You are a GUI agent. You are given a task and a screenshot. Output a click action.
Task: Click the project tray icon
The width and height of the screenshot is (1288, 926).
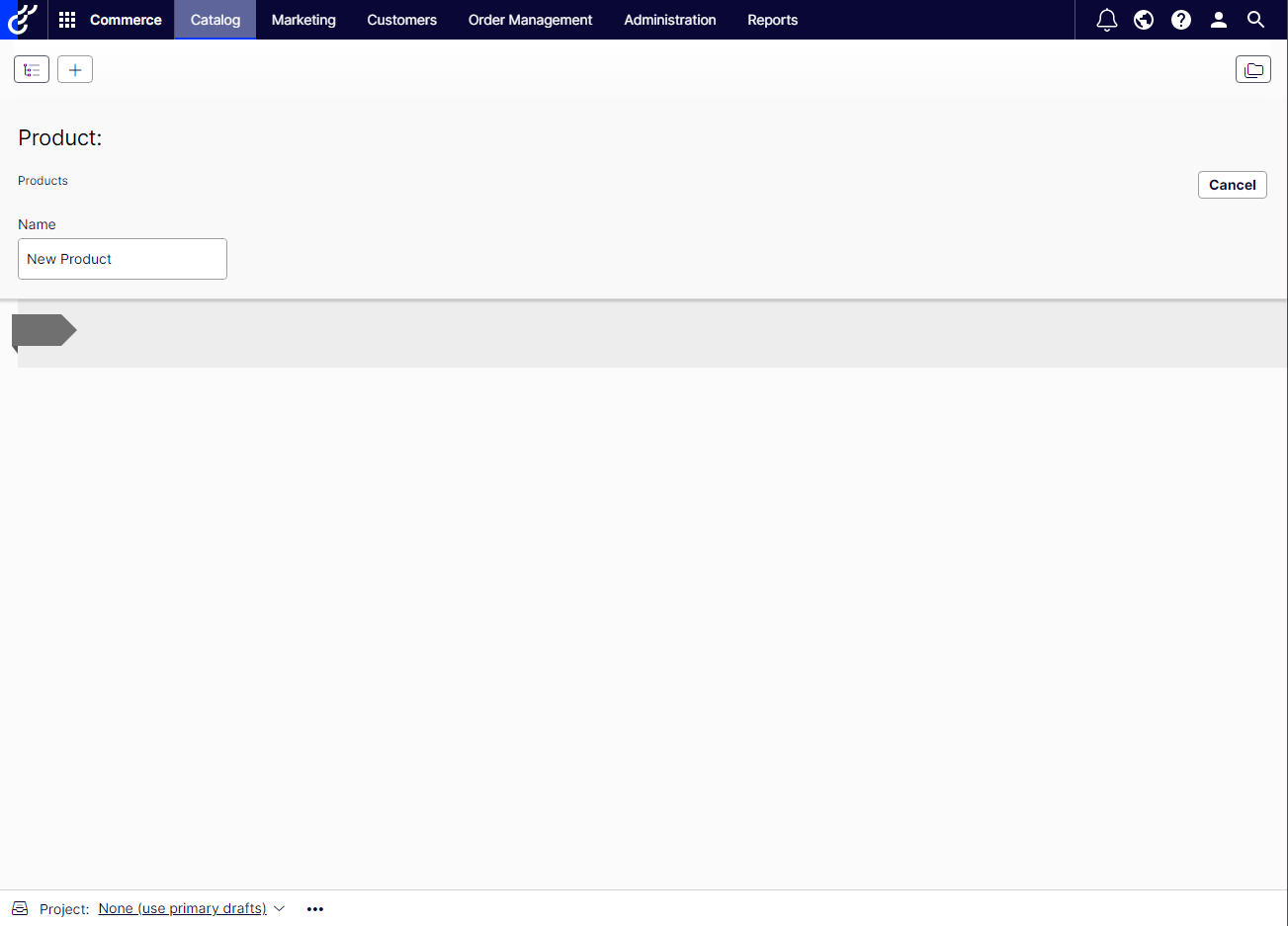[20, 908]
